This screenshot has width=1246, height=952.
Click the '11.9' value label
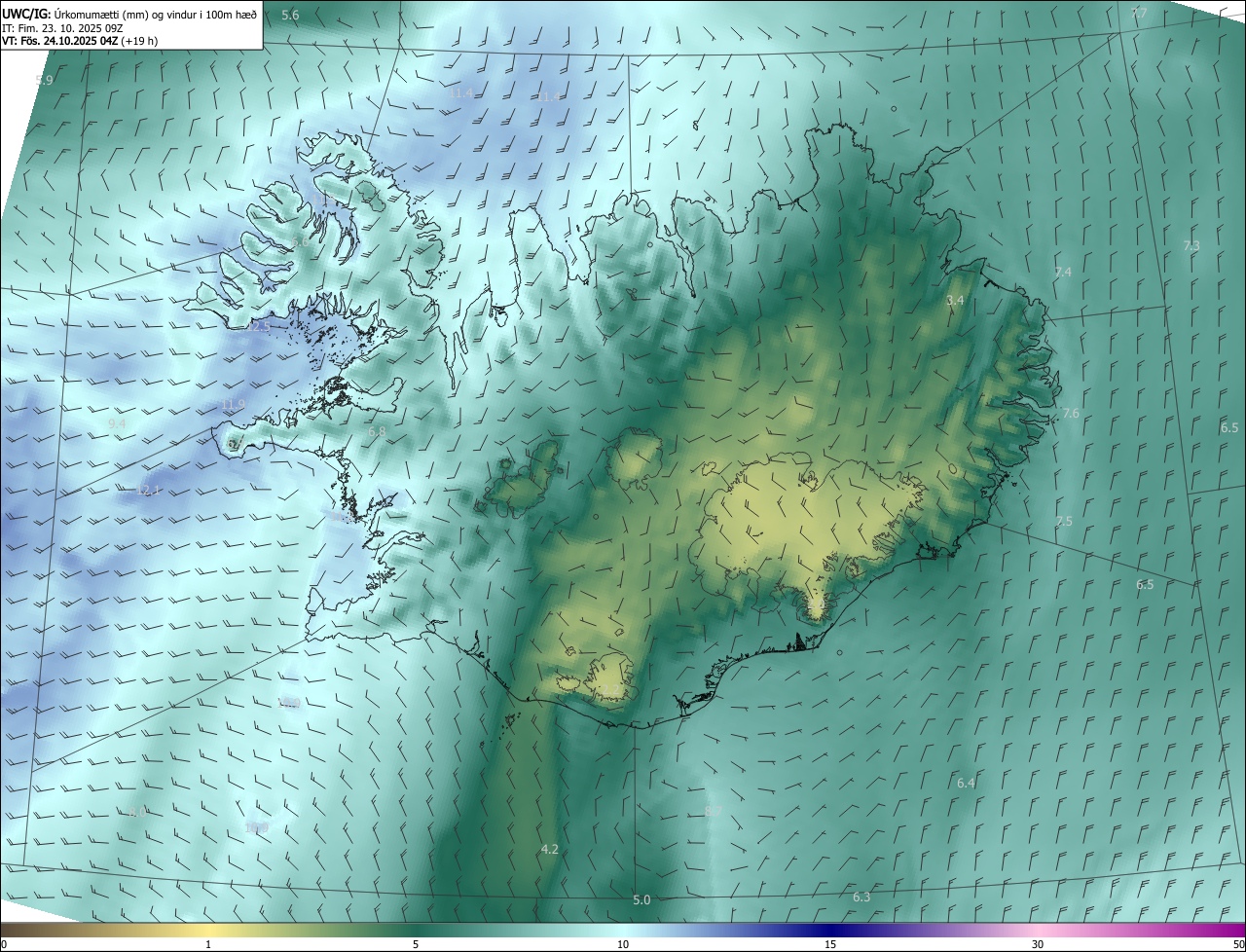click(x=233, y=405)
